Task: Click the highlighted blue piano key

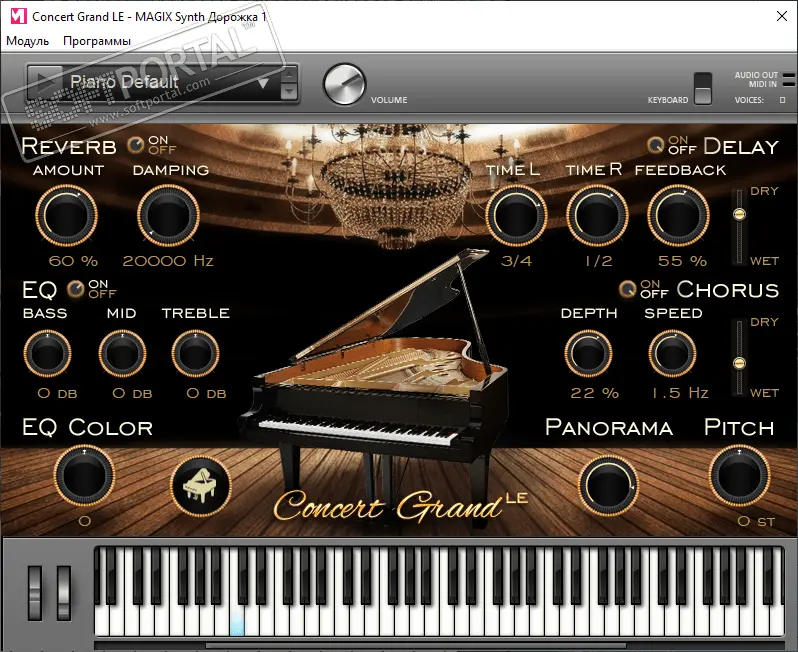Action: click(237, 622)
